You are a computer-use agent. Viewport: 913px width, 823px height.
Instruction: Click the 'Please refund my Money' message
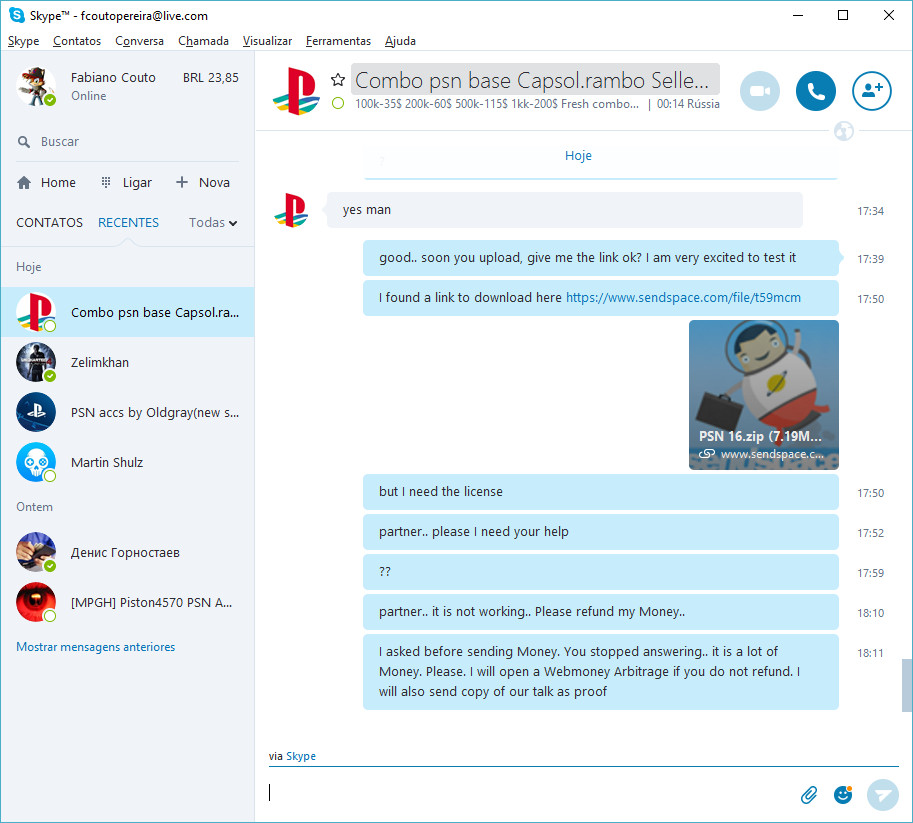tap(600, 612)
